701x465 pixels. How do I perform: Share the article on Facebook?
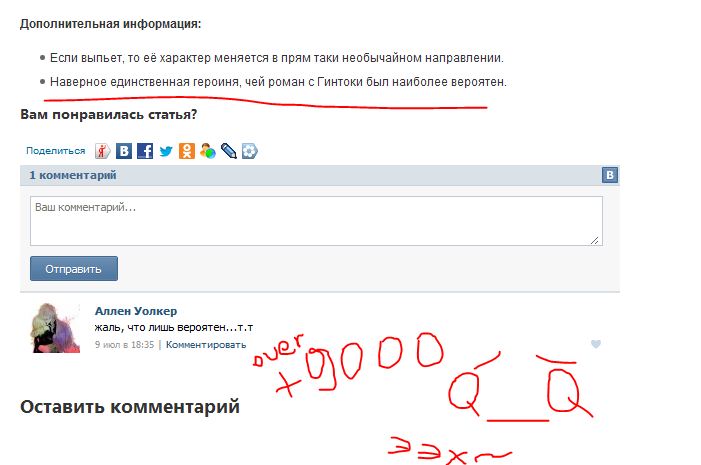145,151
